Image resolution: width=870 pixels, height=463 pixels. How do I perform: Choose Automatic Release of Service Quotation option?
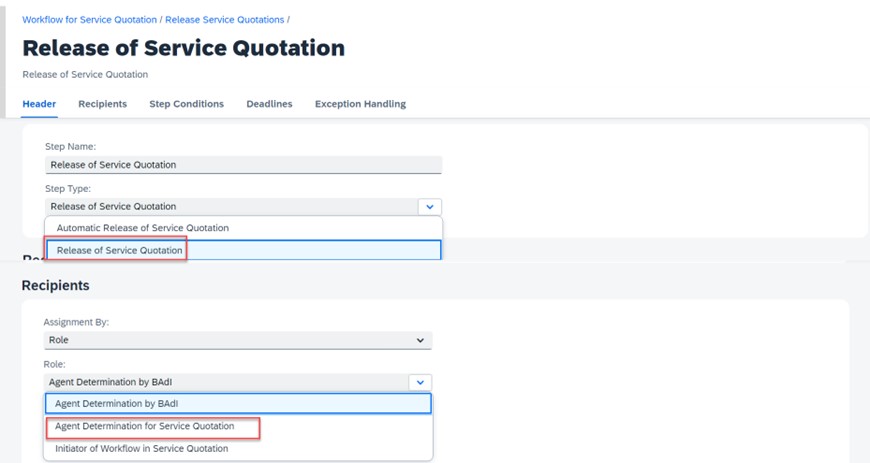coord(244,228)
